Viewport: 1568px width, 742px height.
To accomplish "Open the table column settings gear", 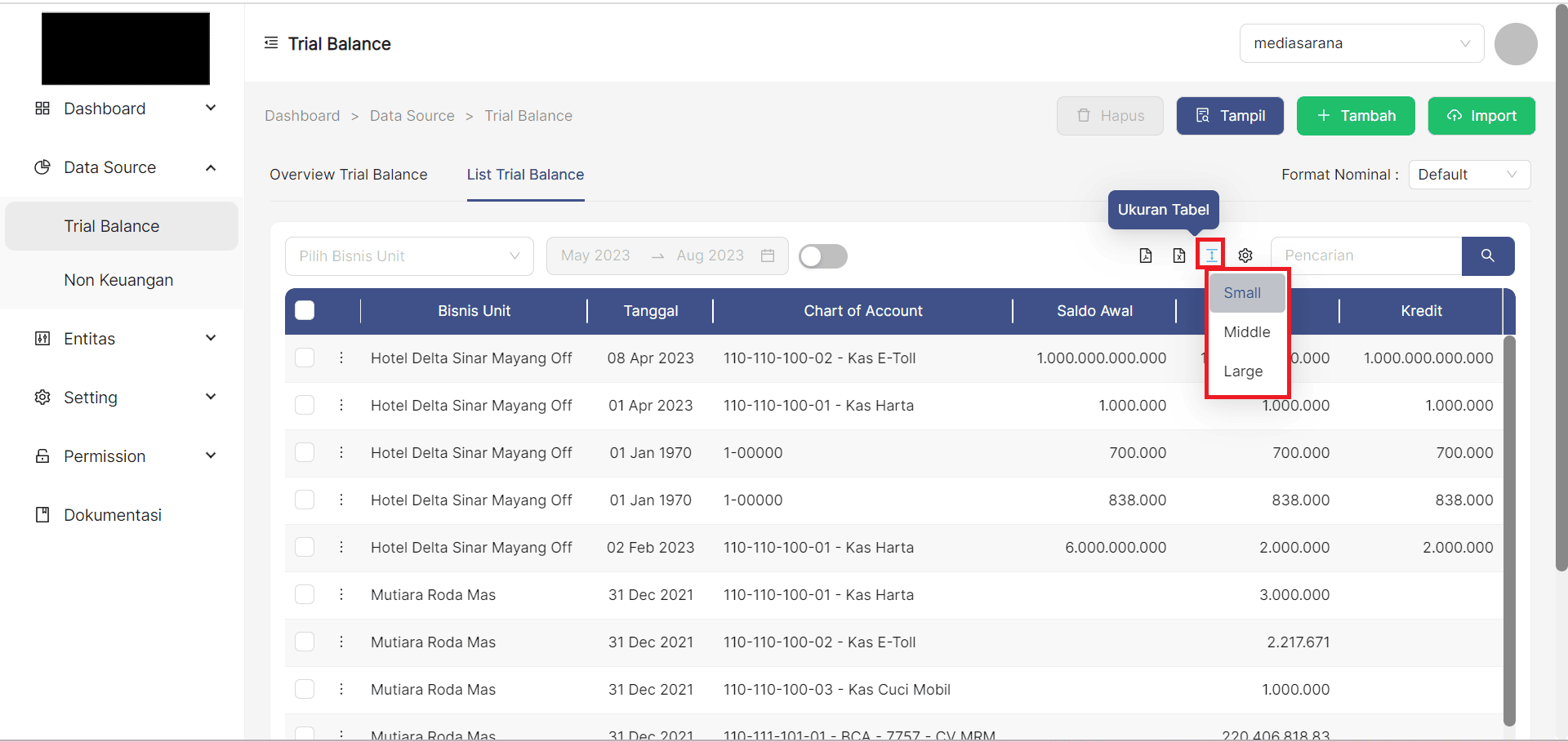I will coord(1245,255).
